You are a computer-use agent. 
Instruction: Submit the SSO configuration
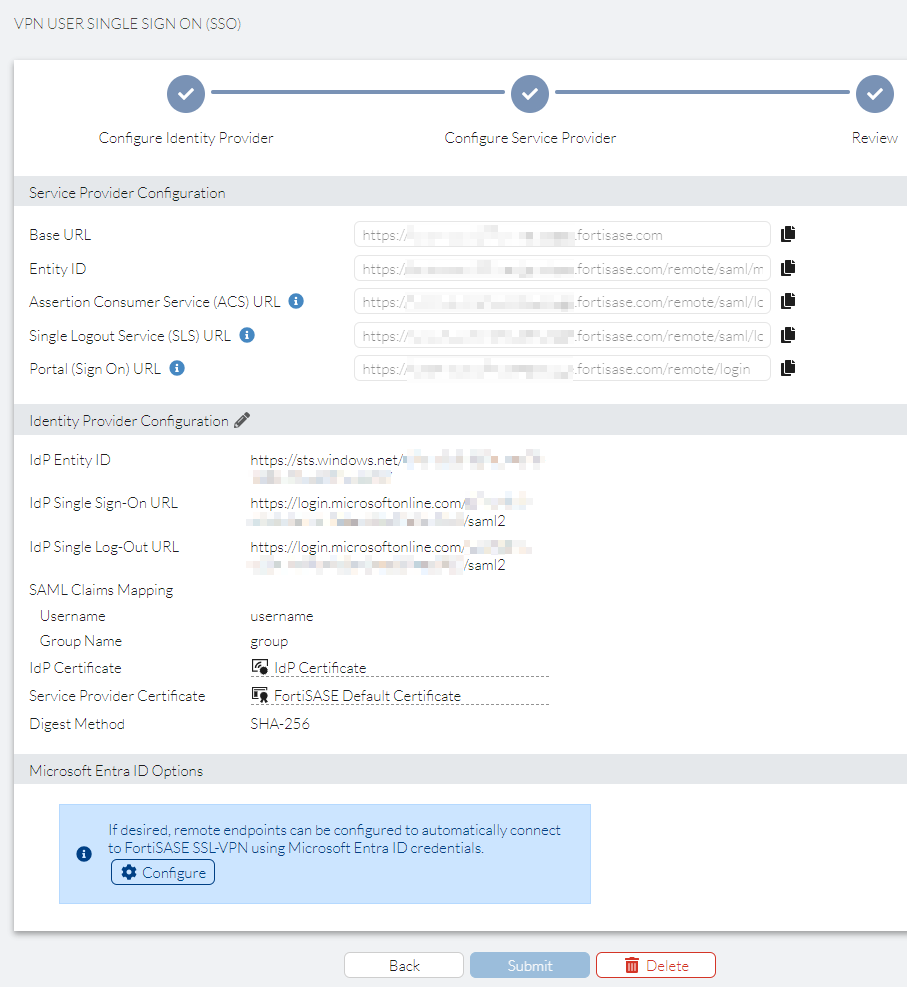pyautogui.click(x=529, y=964)
